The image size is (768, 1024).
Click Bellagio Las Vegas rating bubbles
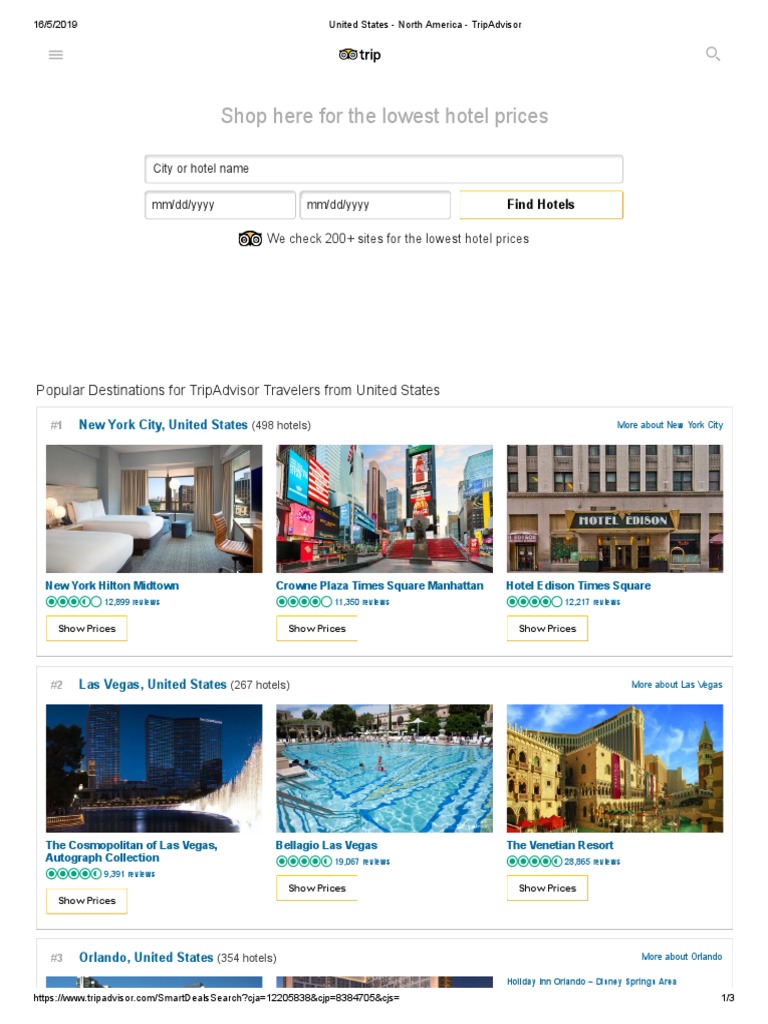coord(304,861)
